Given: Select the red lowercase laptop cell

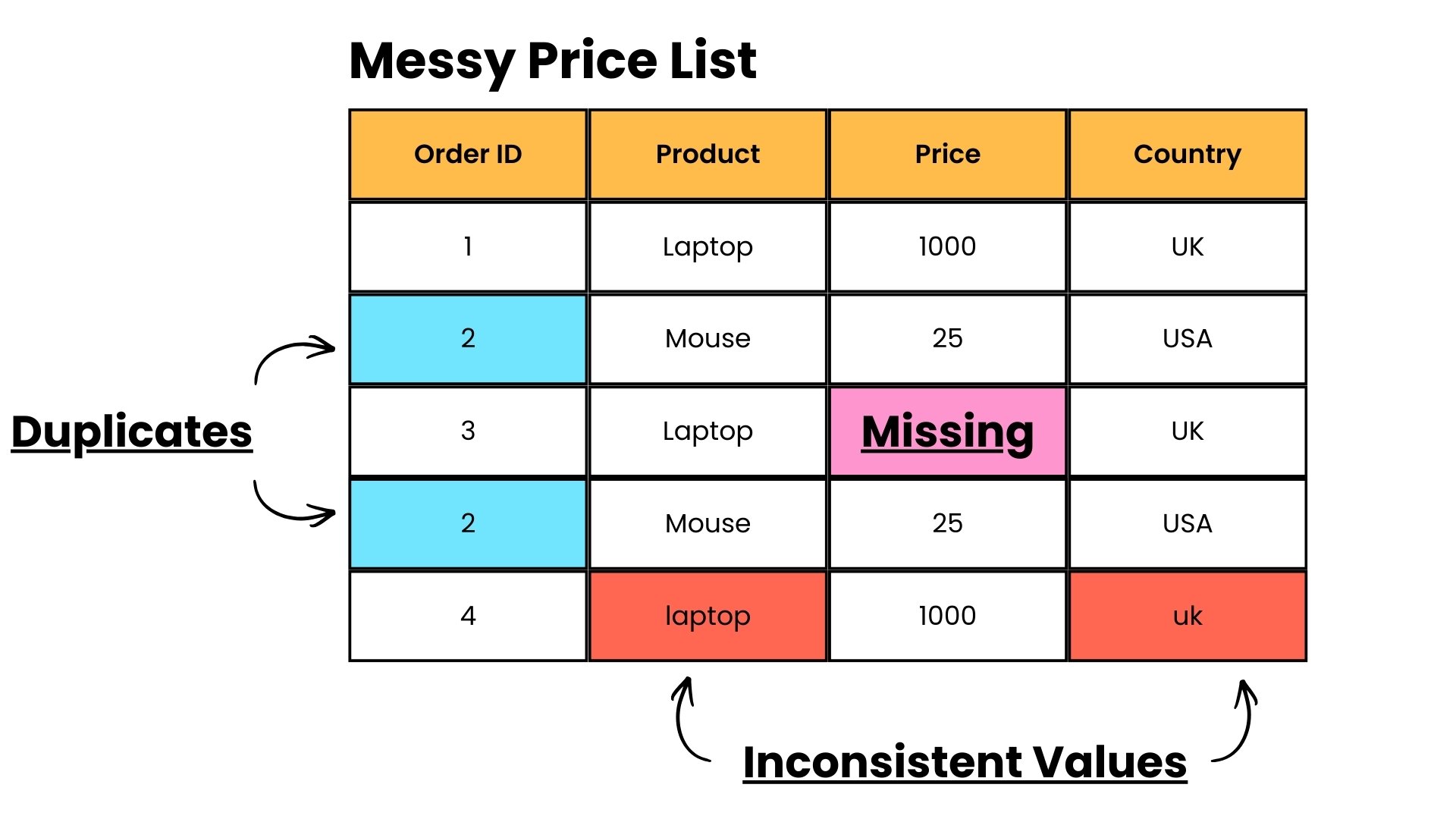Looking at the screenshot, I should click(x=708, y=616).
